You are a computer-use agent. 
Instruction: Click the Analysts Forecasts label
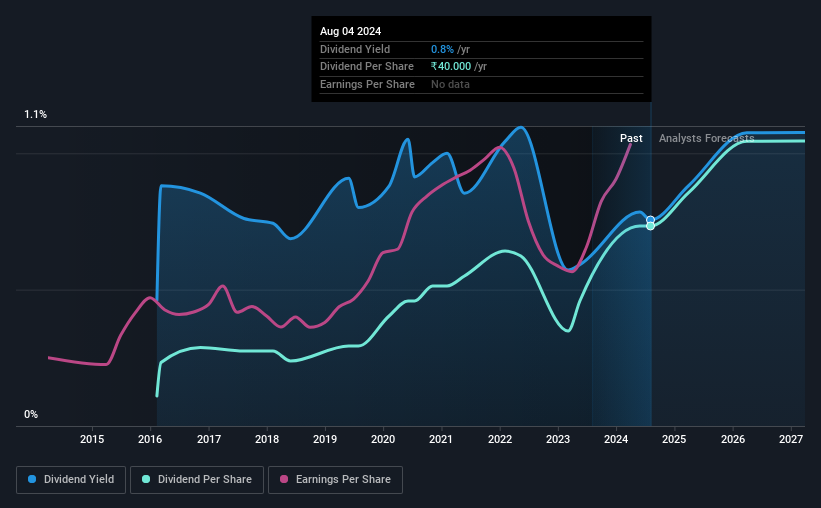[706, 138]
